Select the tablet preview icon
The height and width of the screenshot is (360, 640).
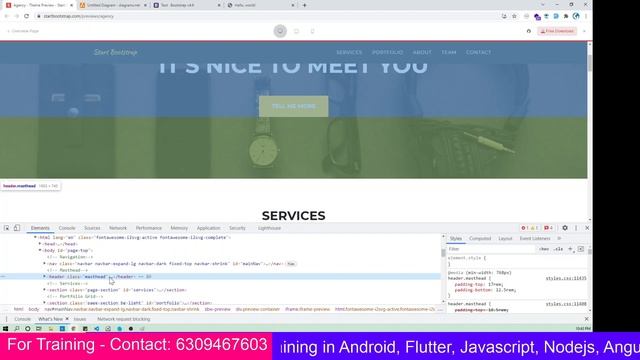pos(296,31)
